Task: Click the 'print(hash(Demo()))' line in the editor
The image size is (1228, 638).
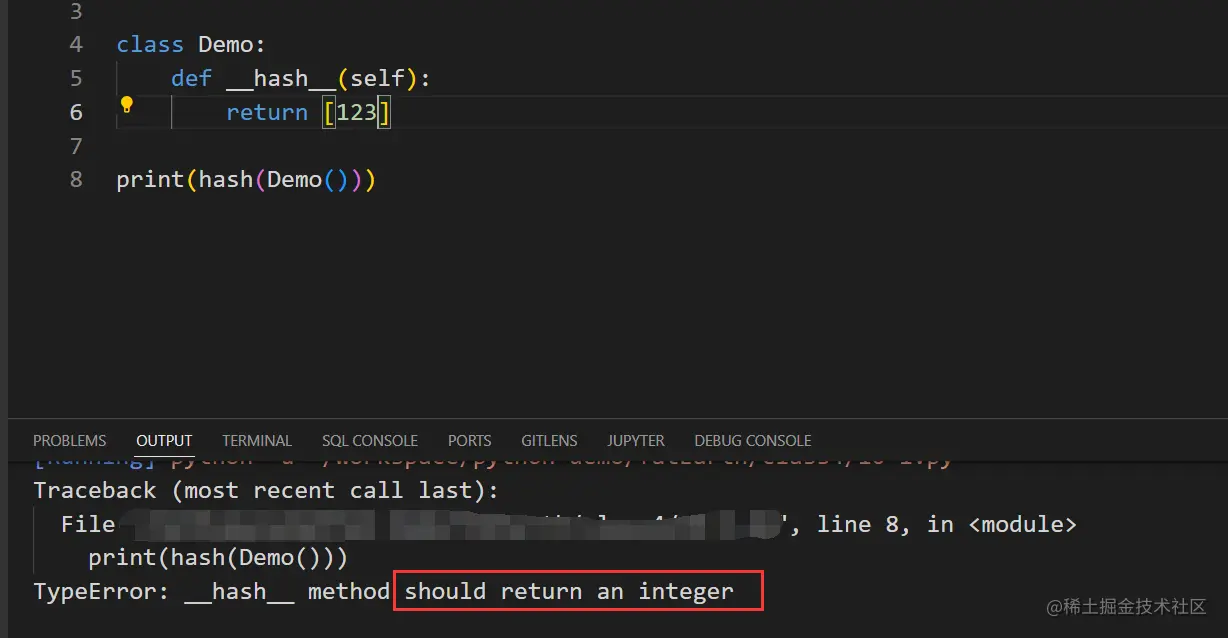Action: coord(246,180)
